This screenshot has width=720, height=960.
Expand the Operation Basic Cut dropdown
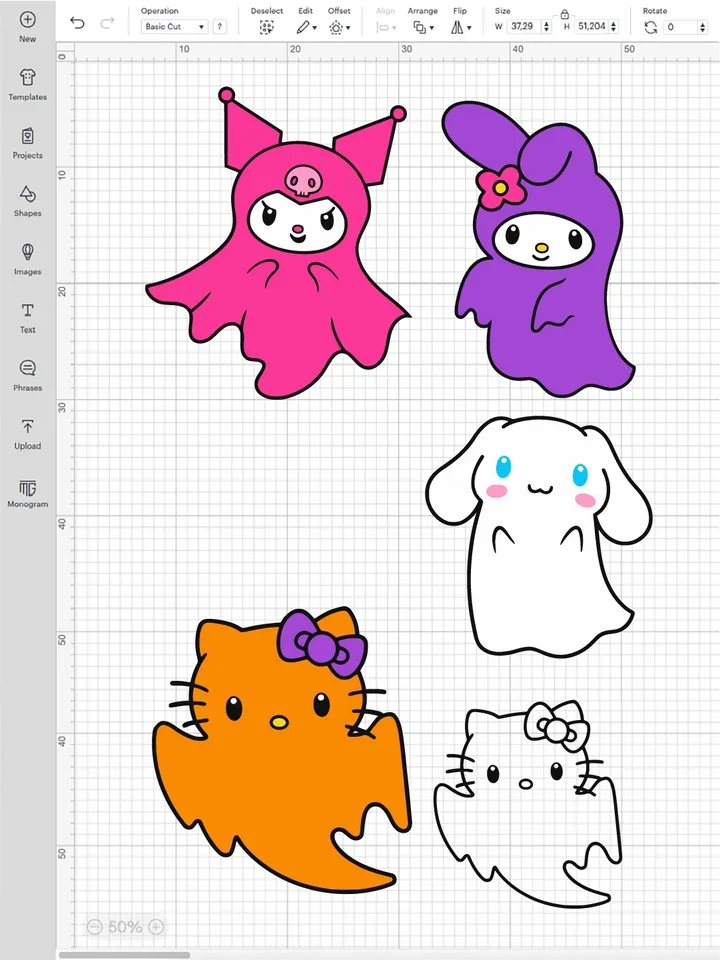point(174,27)
